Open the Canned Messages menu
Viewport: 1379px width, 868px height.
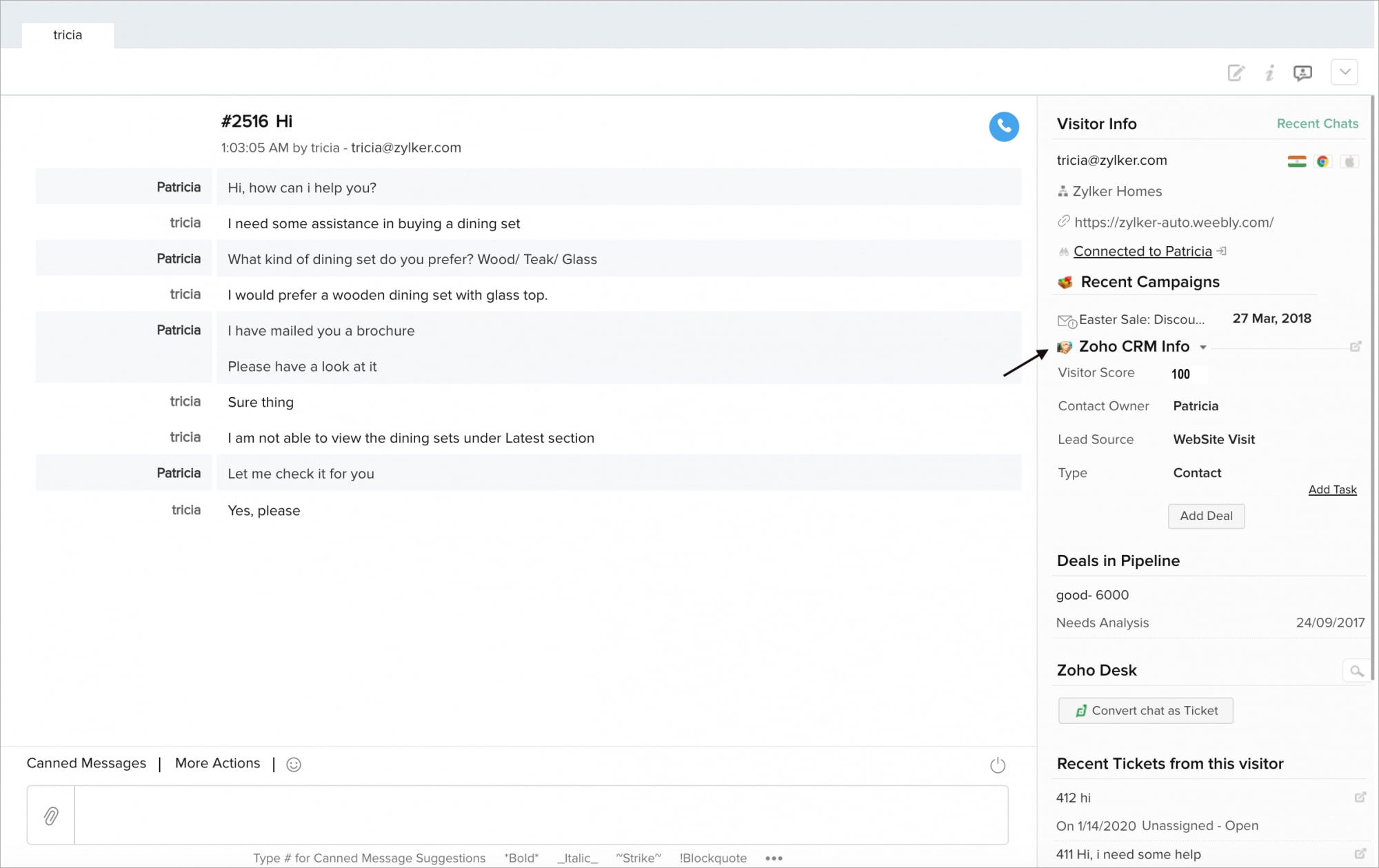pos(86,763)
